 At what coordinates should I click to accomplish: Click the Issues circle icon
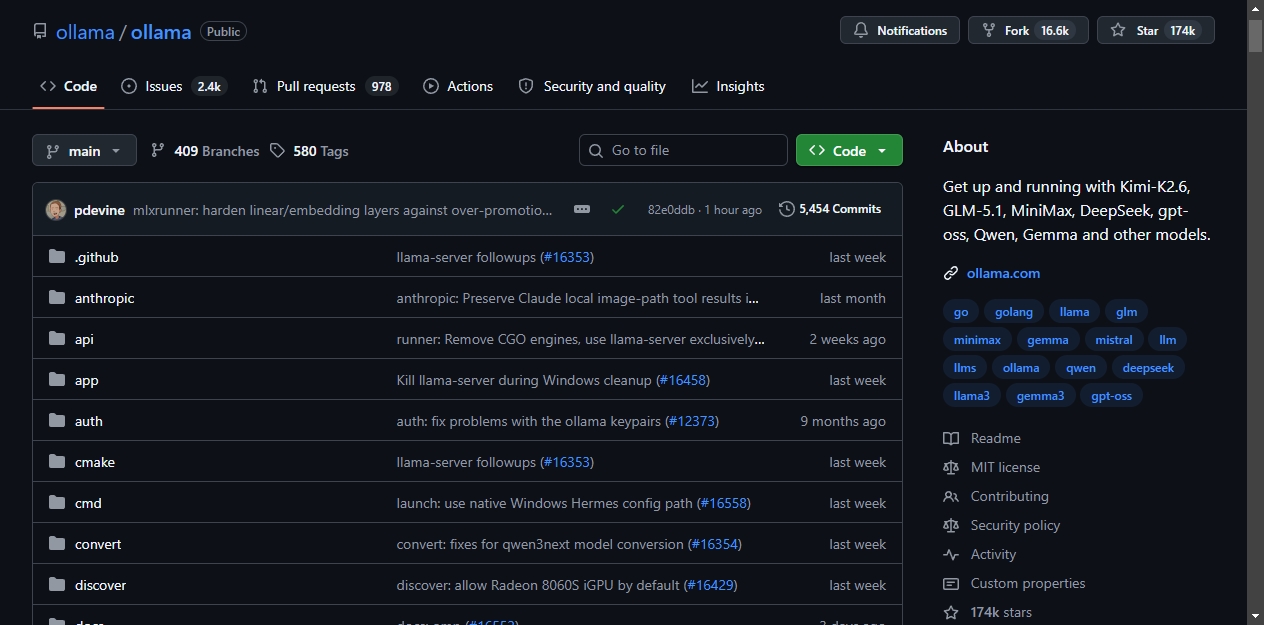point(129,86)
